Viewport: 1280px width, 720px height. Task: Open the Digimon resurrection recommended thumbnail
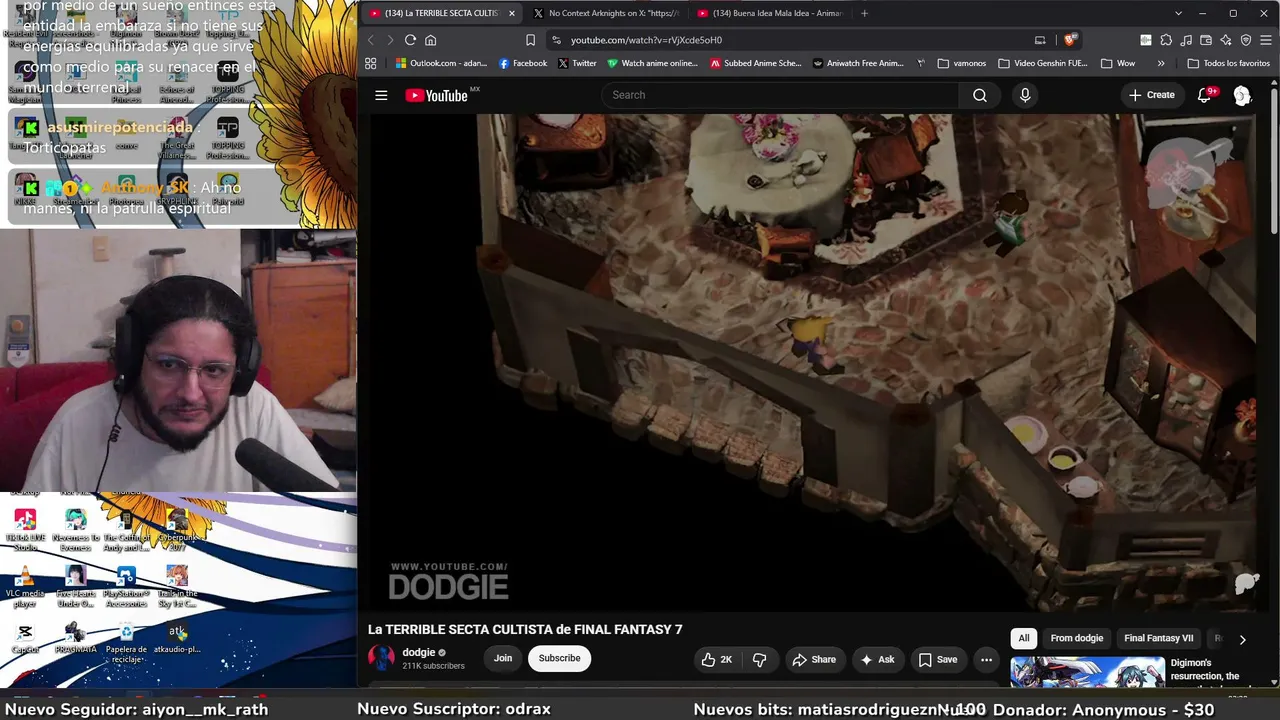1087,672
